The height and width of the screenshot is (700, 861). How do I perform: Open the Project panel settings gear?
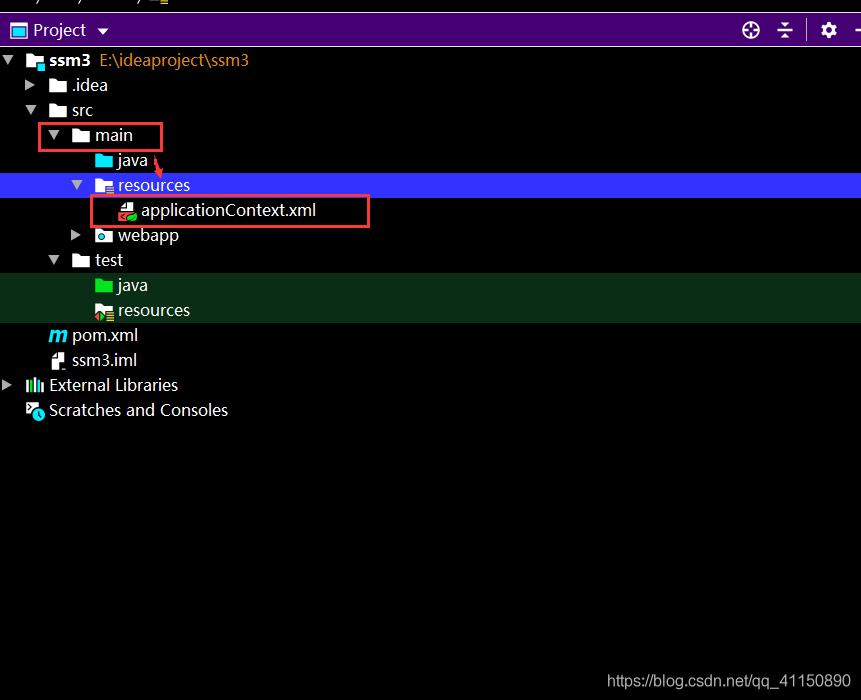828,30
